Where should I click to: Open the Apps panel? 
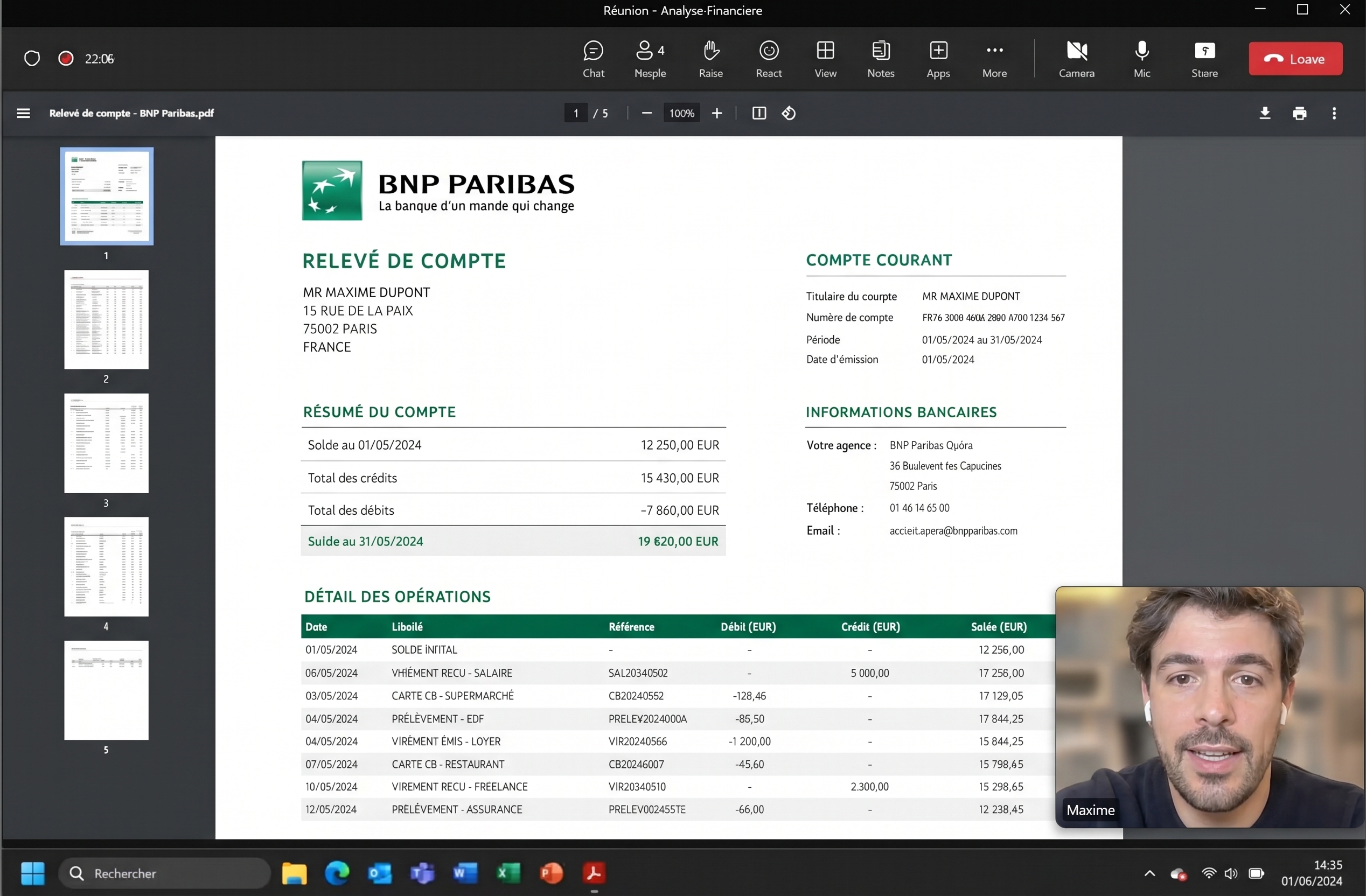[x=938, y=59]
